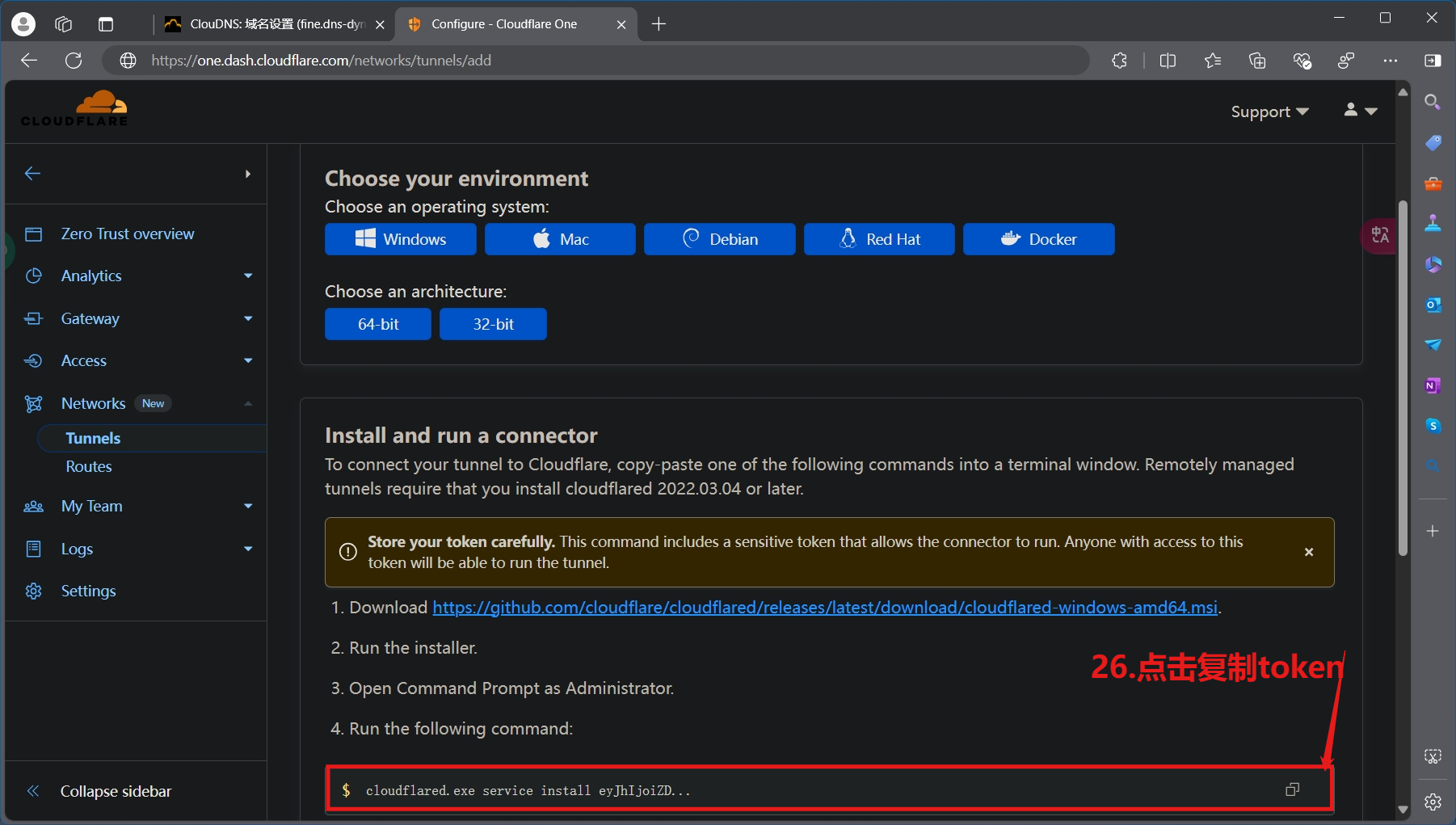This screenshot has height=825, width=1456.
Task: Expand the account switcher arrow in sidebar
Action: click(x=248, y=174)
